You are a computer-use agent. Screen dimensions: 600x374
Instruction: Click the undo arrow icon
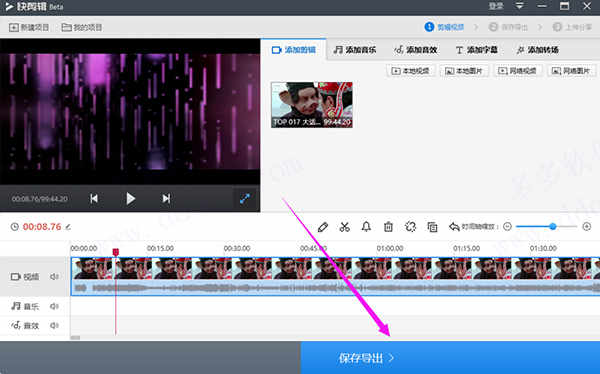pos(454,227)
